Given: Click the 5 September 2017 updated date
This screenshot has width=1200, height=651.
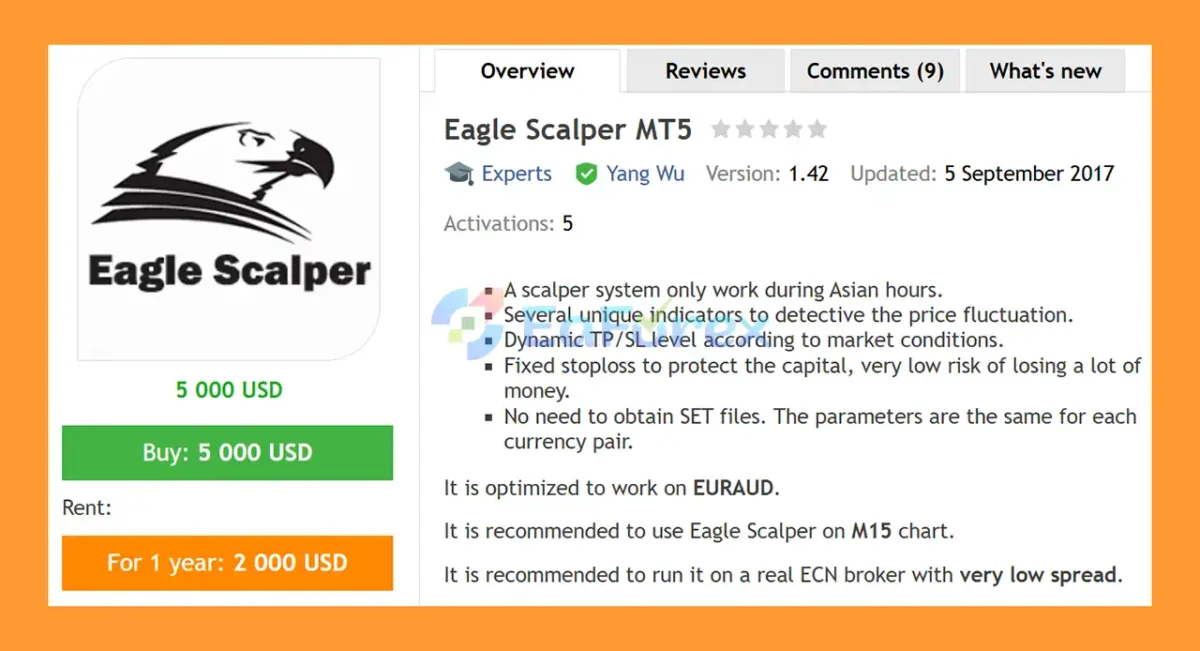Looking at the screenshot, I should [x=1029, y=174].
